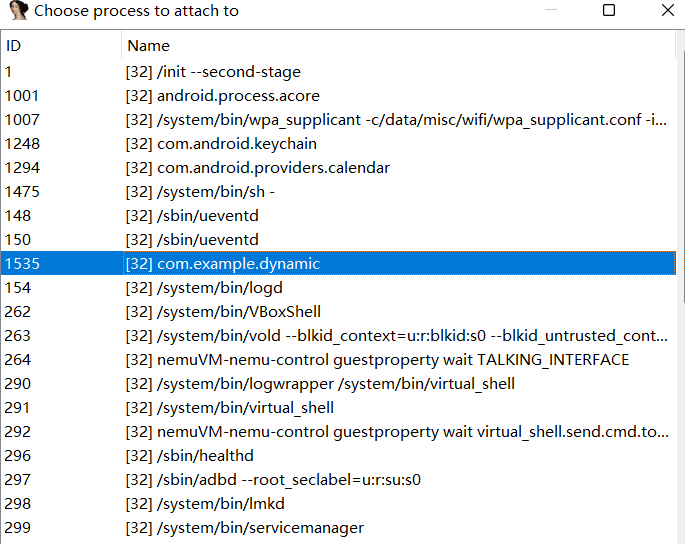Select /system/bin/logd process
The width and height of the screenshot is (685, 544).
338,288
